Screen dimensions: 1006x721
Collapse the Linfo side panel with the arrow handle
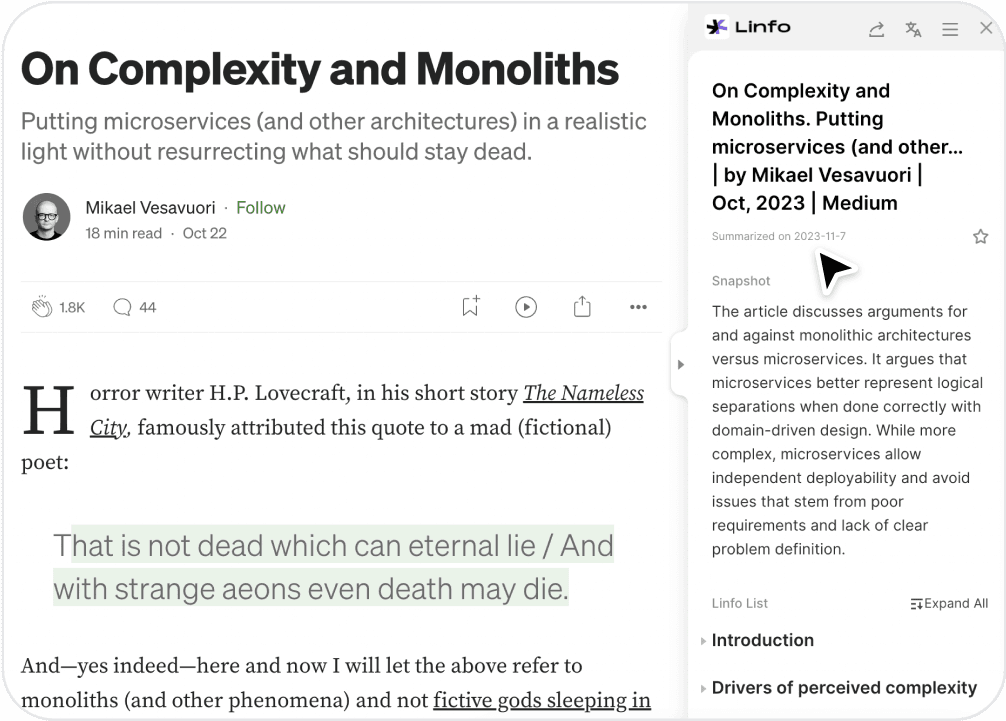point(680,365)
